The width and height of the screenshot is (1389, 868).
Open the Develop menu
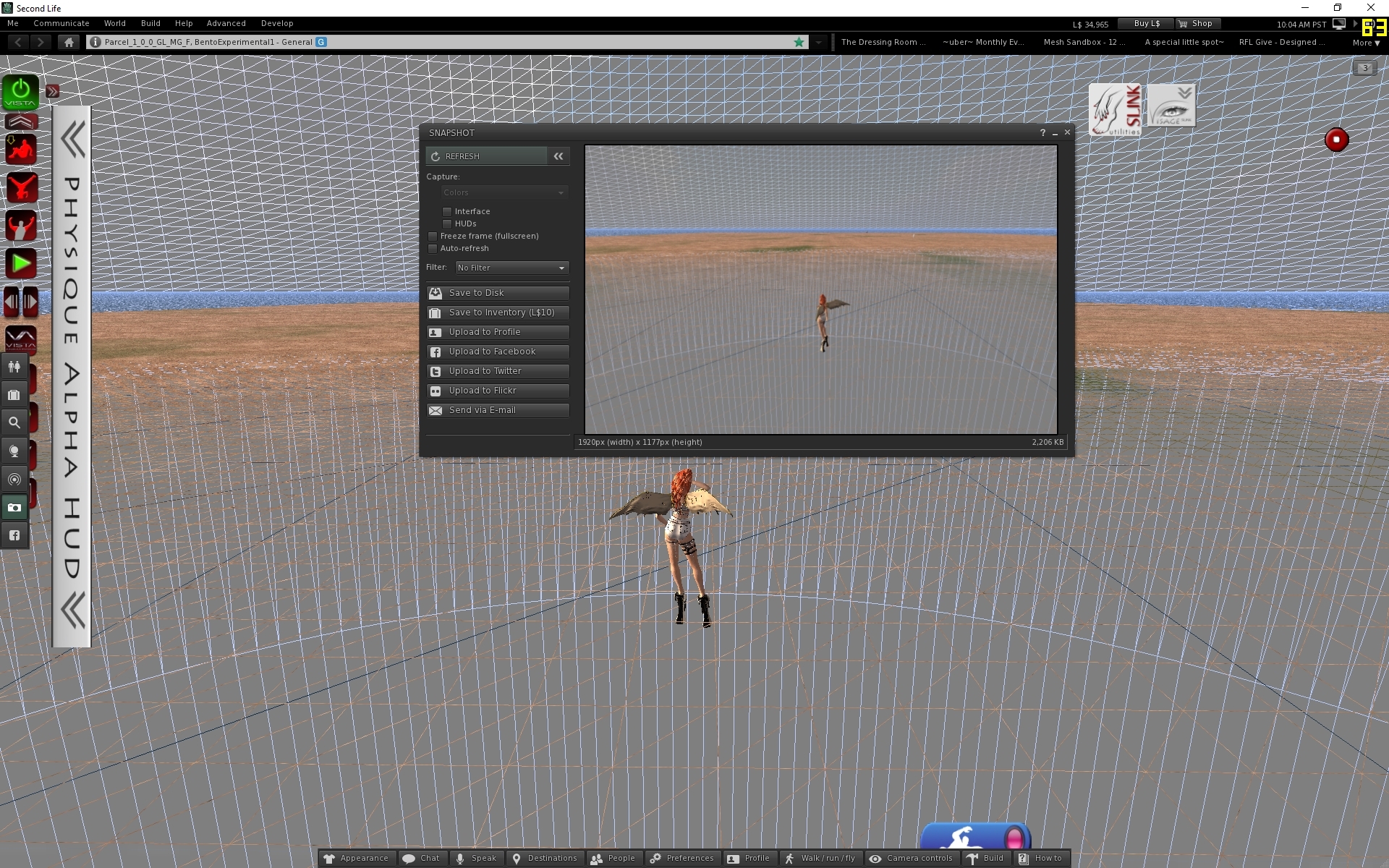click(x=277, y=23)
